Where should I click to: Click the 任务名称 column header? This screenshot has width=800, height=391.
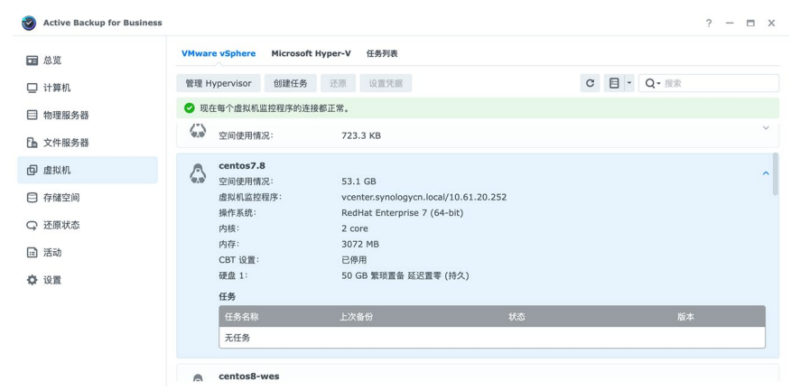[x=242, y=316]
